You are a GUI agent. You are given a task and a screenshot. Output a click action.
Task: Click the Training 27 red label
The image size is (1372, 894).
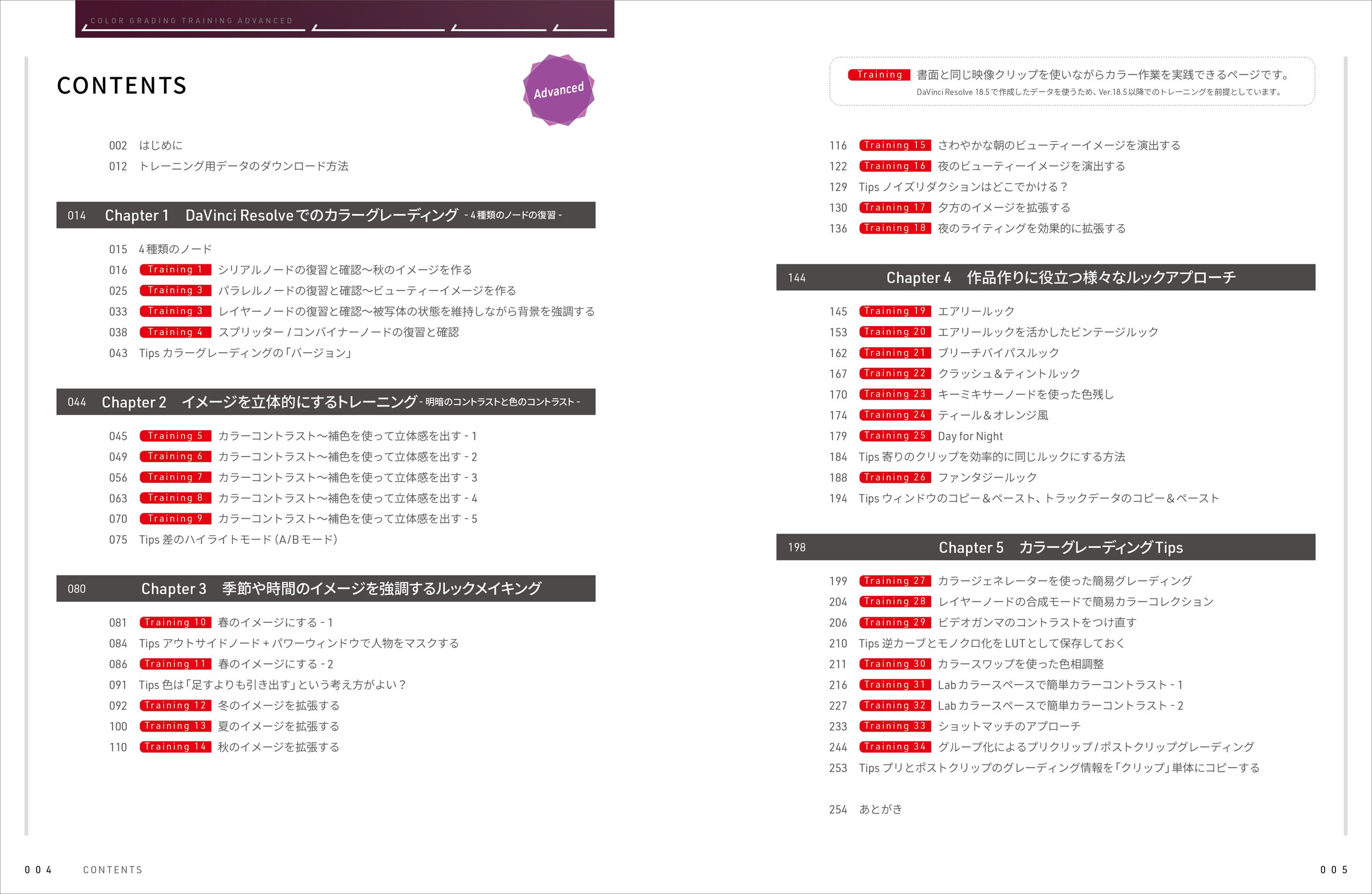[895, 581]
